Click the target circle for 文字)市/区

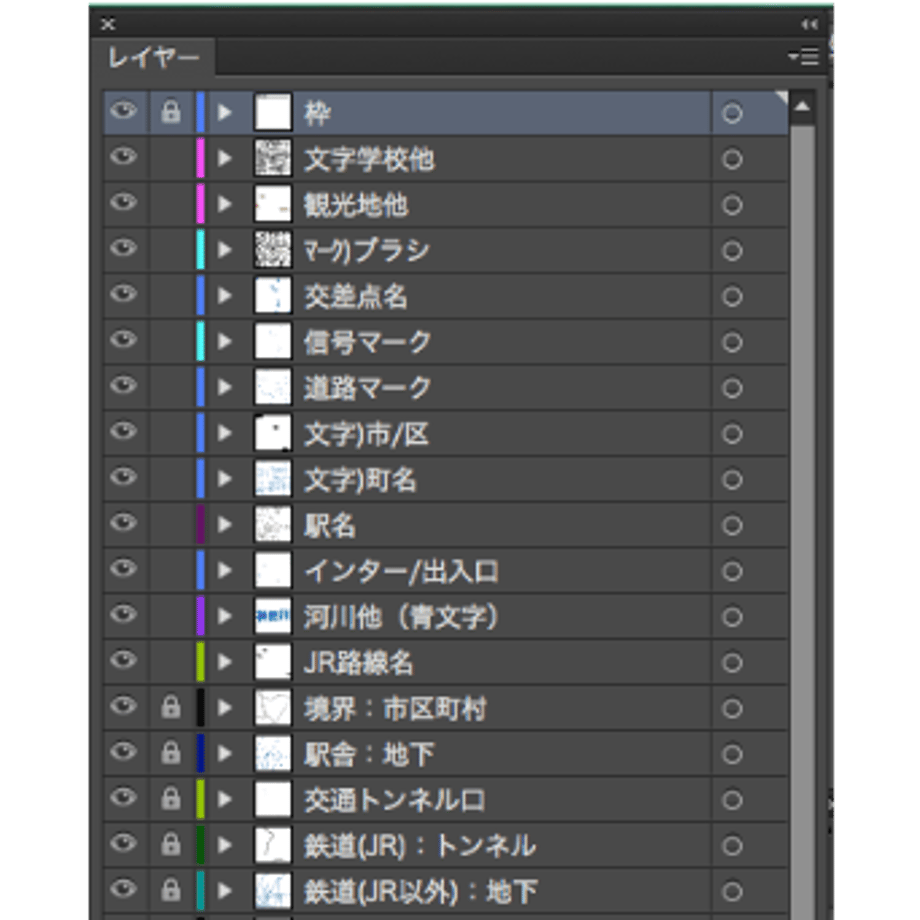[x=732, y=434]
